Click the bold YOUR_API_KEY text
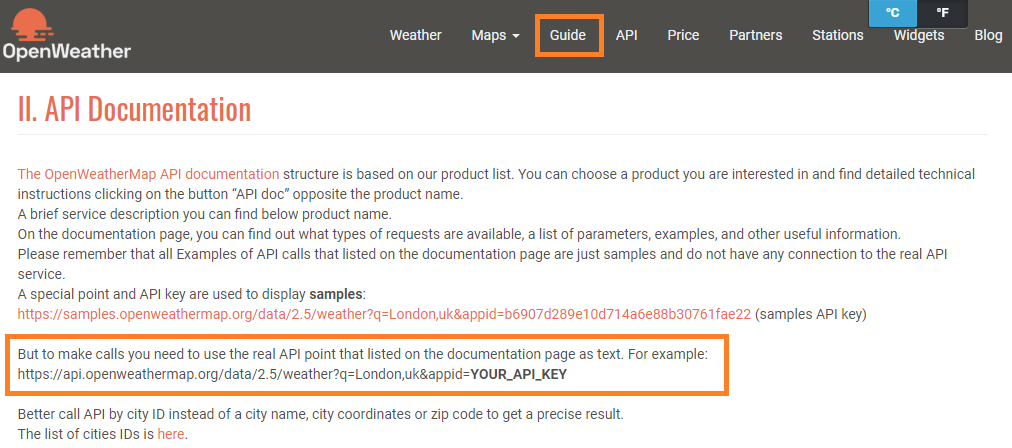 coord(519,374)
